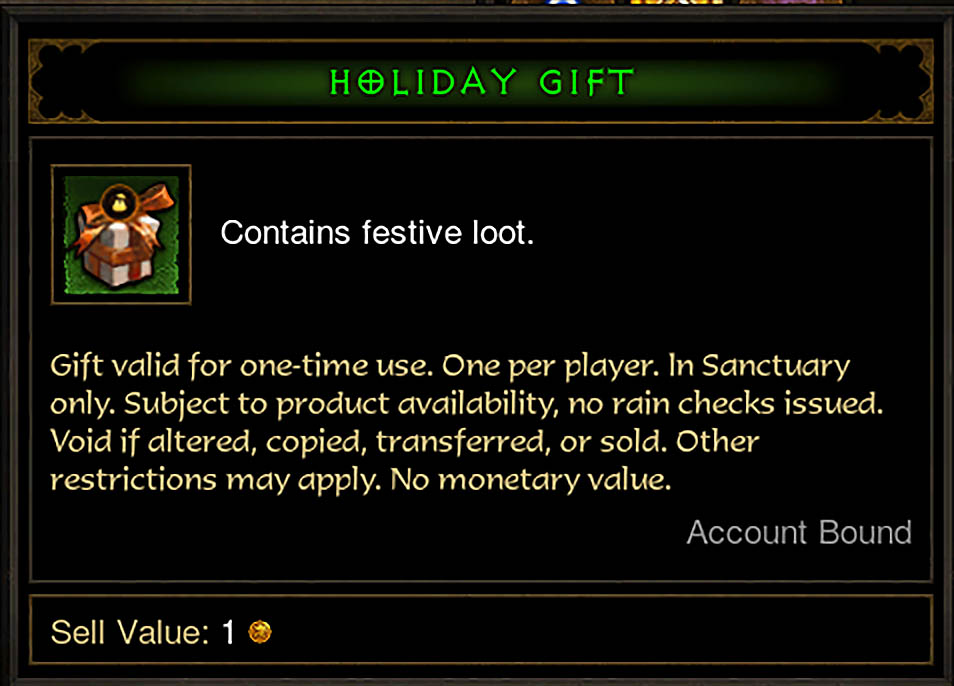954x686 pixels.
Task: Click the Sell Value label
Action: tap(130, 632)
